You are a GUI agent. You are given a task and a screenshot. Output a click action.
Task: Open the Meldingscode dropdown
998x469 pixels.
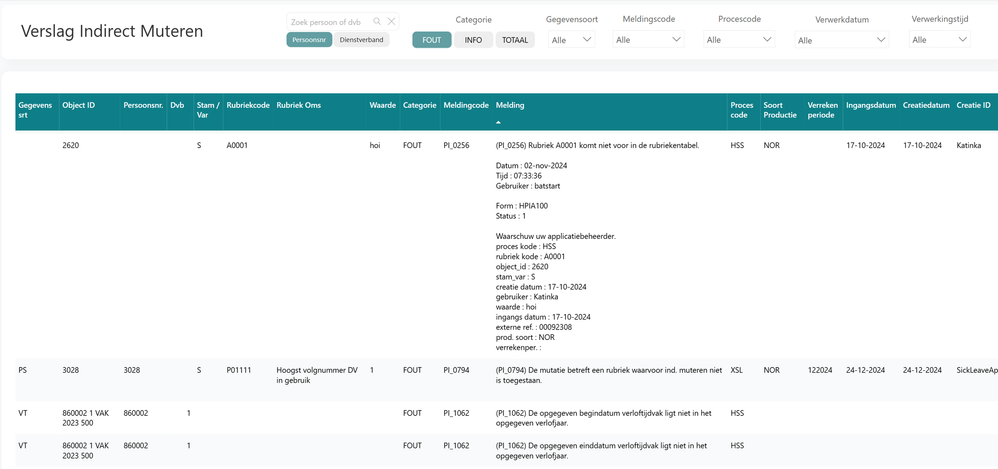click(x=649, y=39)
